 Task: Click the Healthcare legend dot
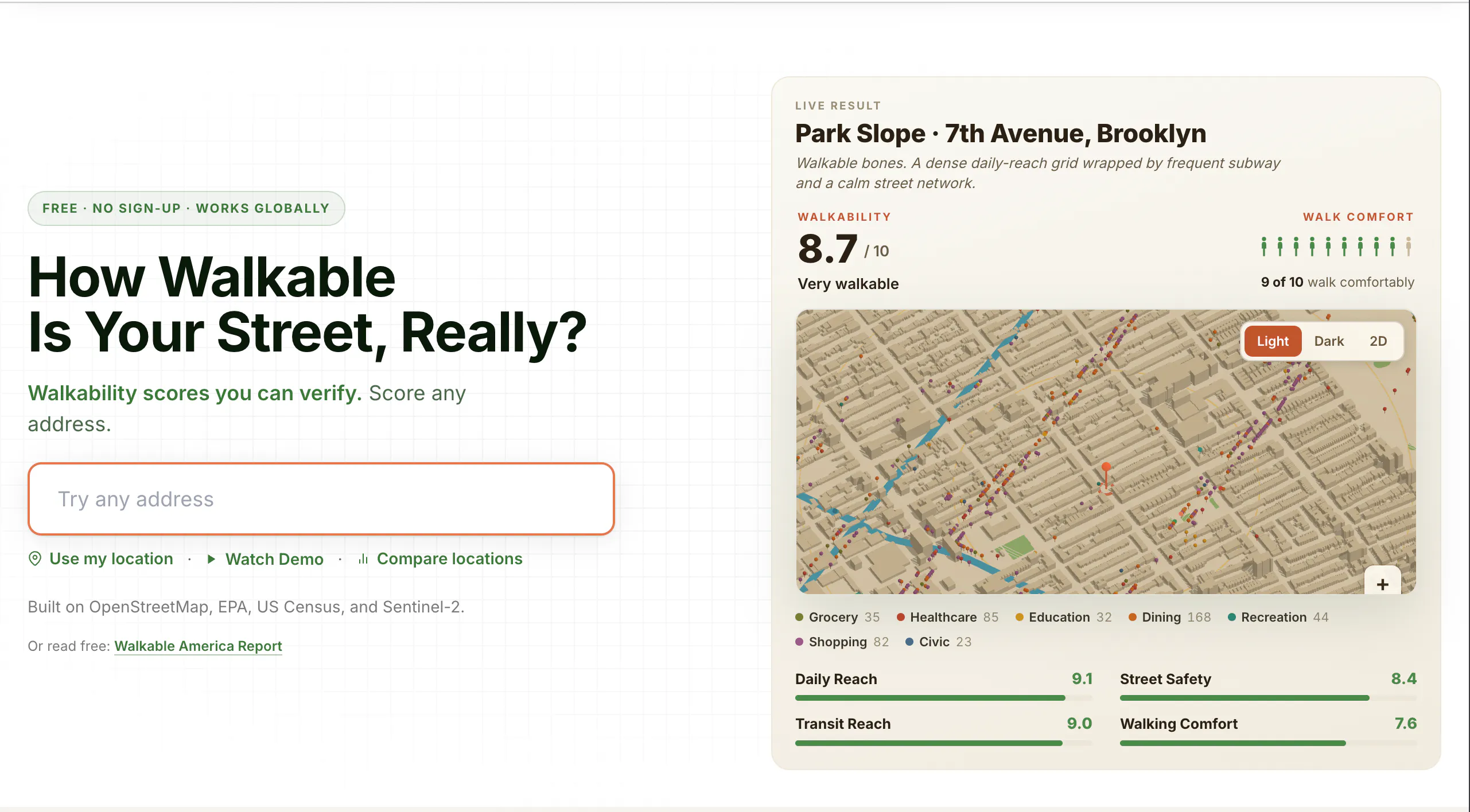click(901, 617)
